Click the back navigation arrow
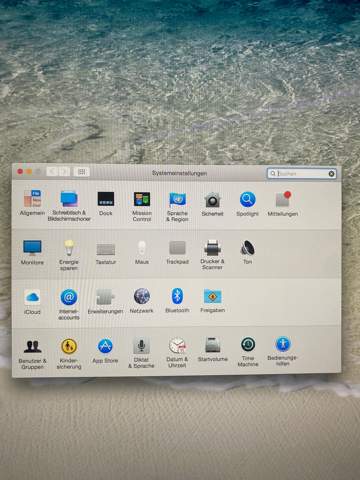 (52, 172)
